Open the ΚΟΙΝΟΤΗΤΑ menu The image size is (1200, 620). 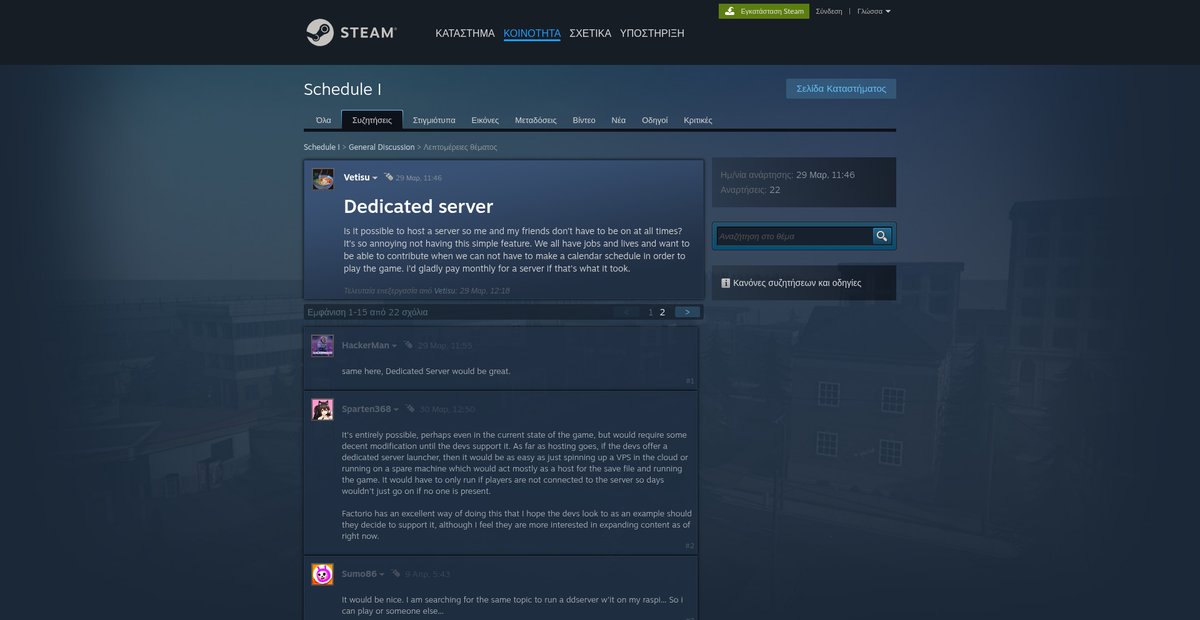pos(532,33)
